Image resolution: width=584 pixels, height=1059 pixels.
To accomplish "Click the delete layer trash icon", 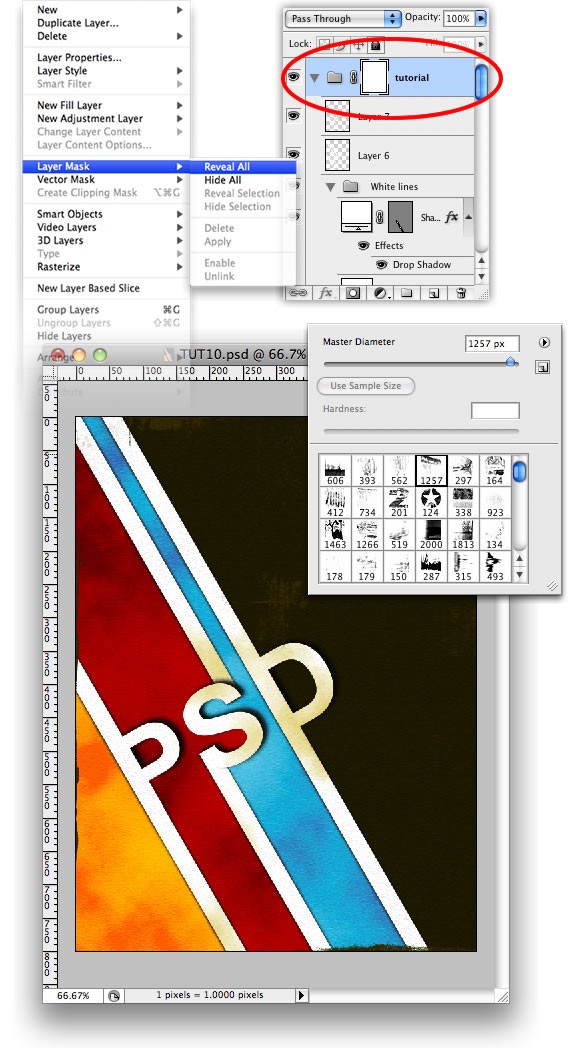I will [x=461, y=293].
